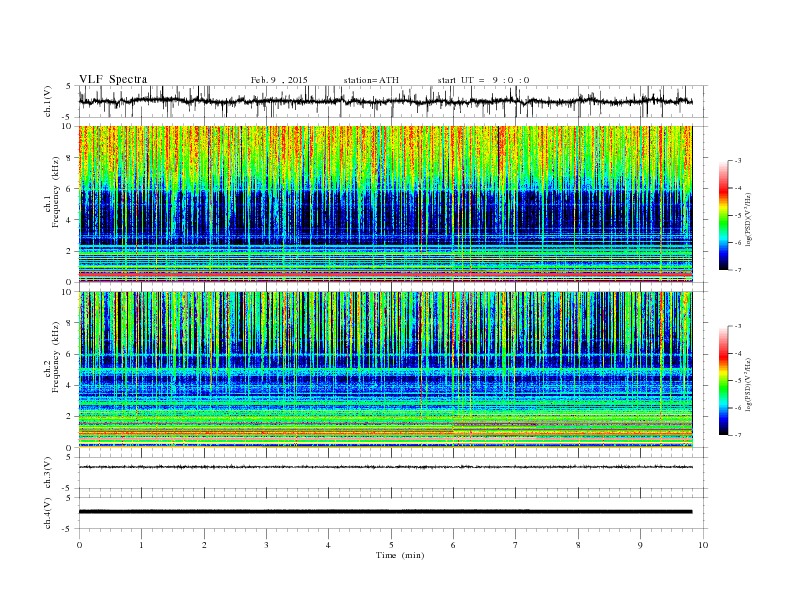This screenshot has width=792, height=612.
Task: Click the "ch.3(V)" axis label
Action: (x=48, y=473)
